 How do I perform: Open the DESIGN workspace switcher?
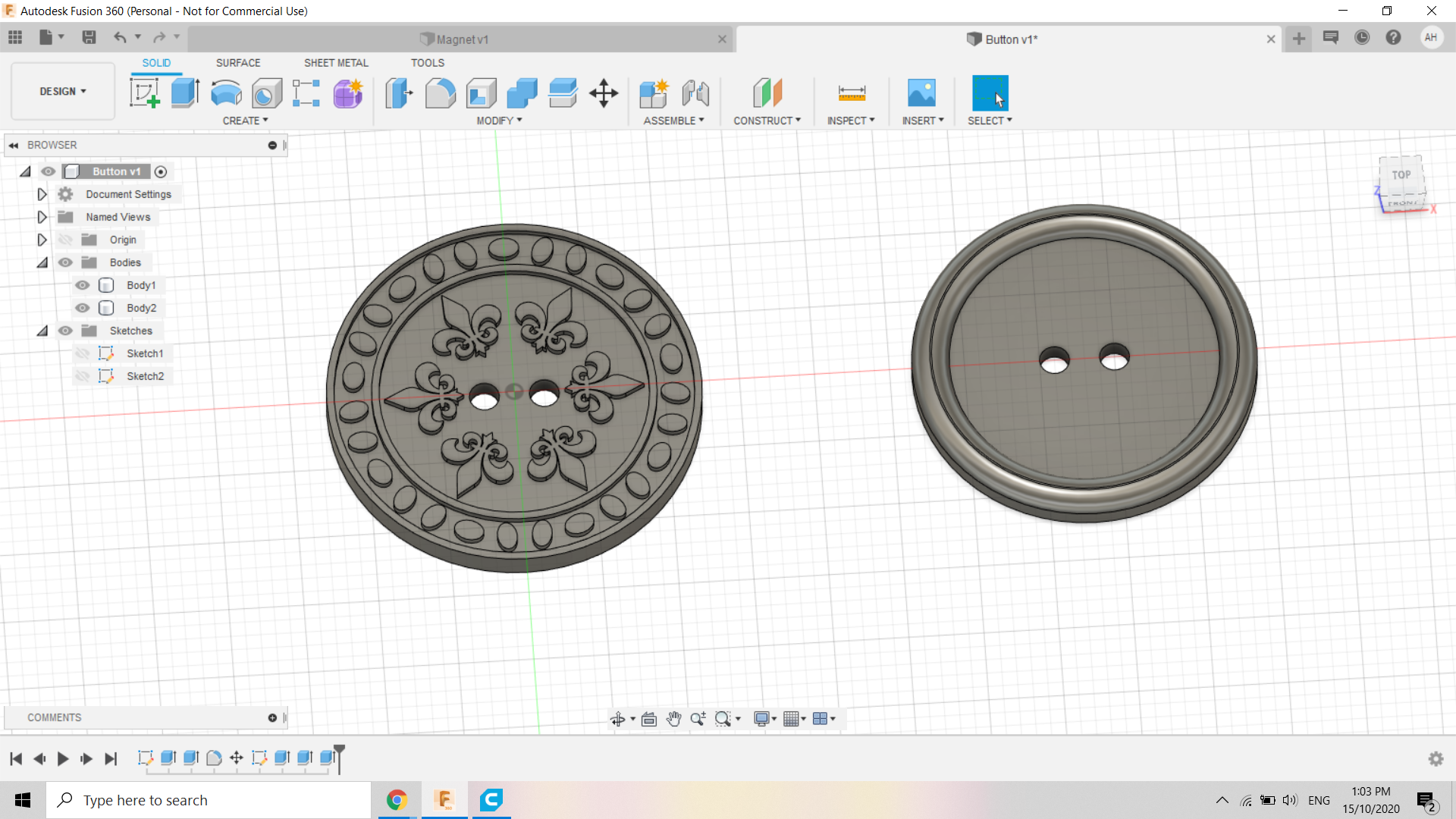(62, 91)
